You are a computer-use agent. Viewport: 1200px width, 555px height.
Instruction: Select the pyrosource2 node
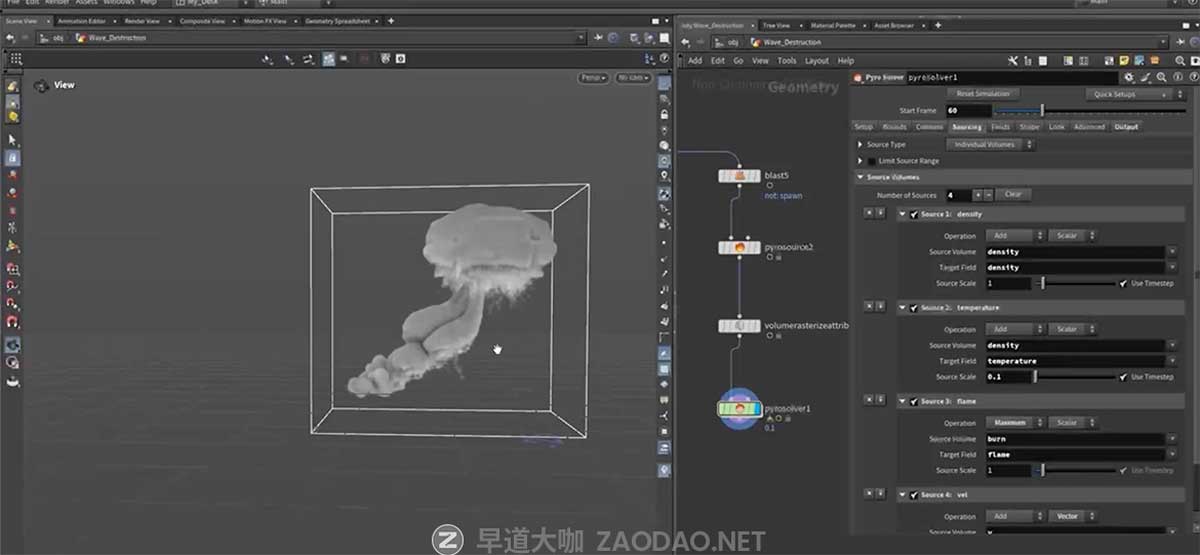pyautogui.click(x=738, y=247)
